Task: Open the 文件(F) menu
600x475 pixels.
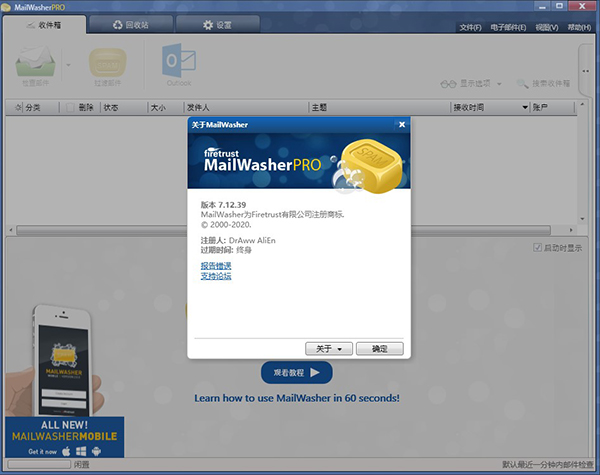Action: 470,28
